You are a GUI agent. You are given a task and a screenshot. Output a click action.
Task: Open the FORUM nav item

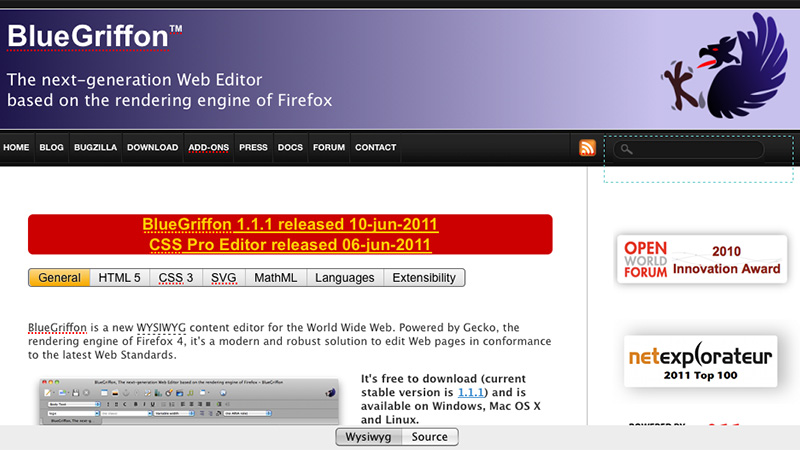coord(329,147)
